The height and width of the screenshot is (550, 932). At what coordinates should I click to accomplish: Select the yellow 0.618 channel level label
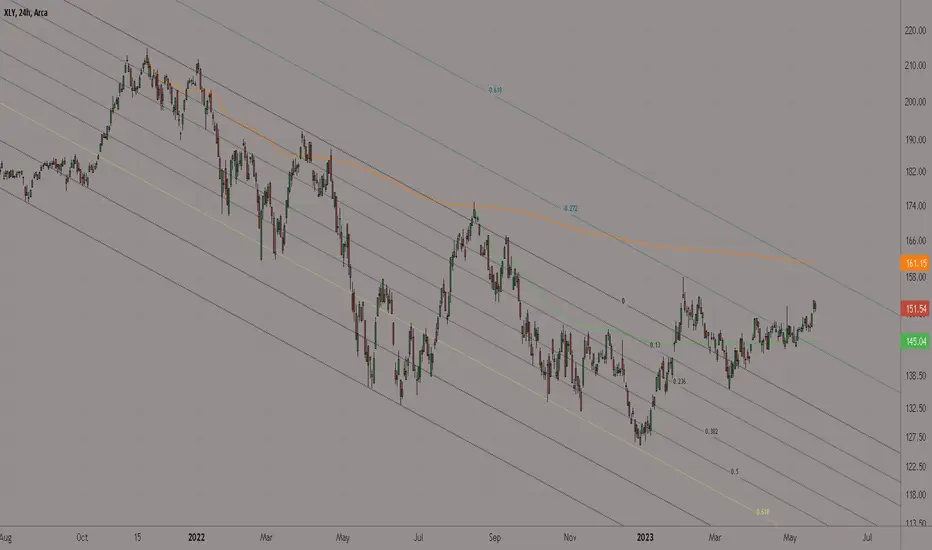tap(763, 512)
